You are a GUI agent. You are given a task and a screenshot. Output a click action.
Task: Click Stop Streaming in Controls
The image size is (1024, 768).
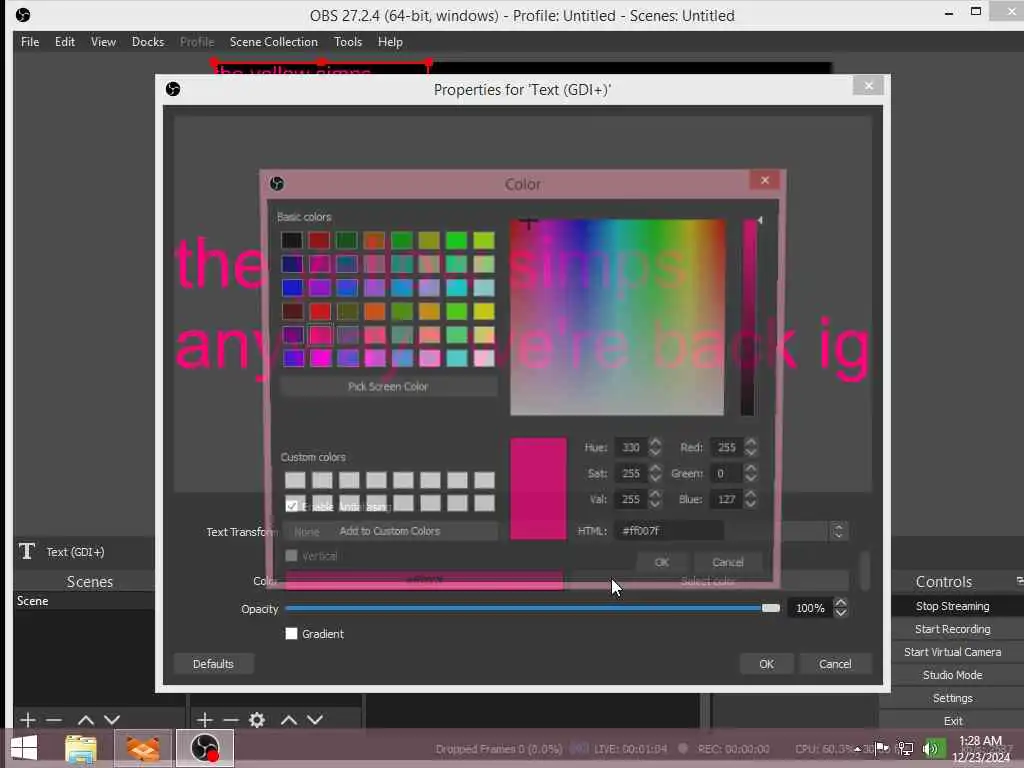point(952,606)
